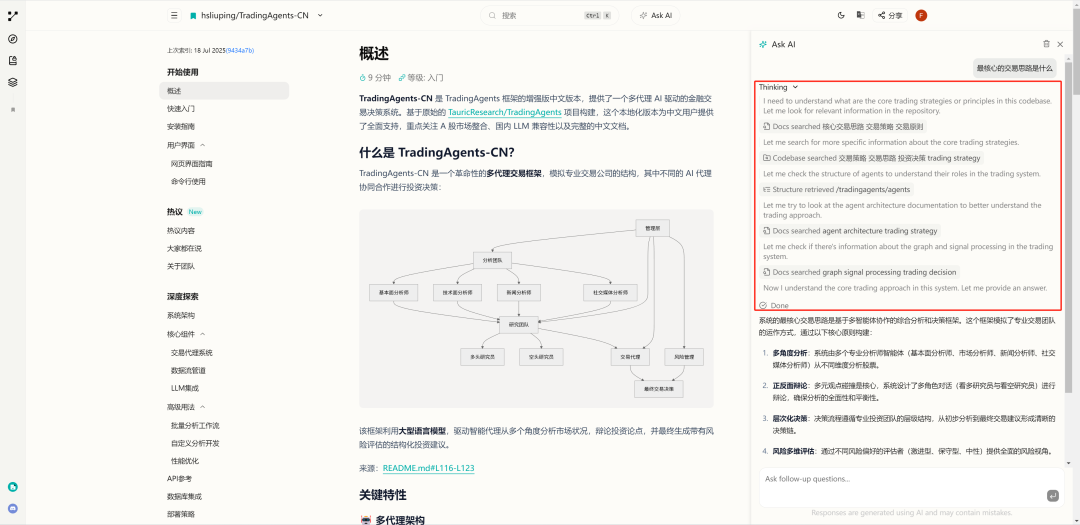The image size is (1080, 525).
Task: Click the Ask AI sparkle panel icon
Action: point(762,44)
